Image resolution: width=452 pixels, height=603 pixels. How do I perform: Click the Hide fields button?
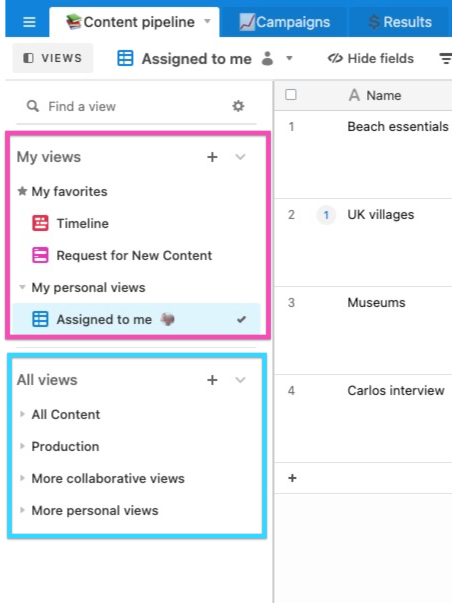tap(371, 58)
